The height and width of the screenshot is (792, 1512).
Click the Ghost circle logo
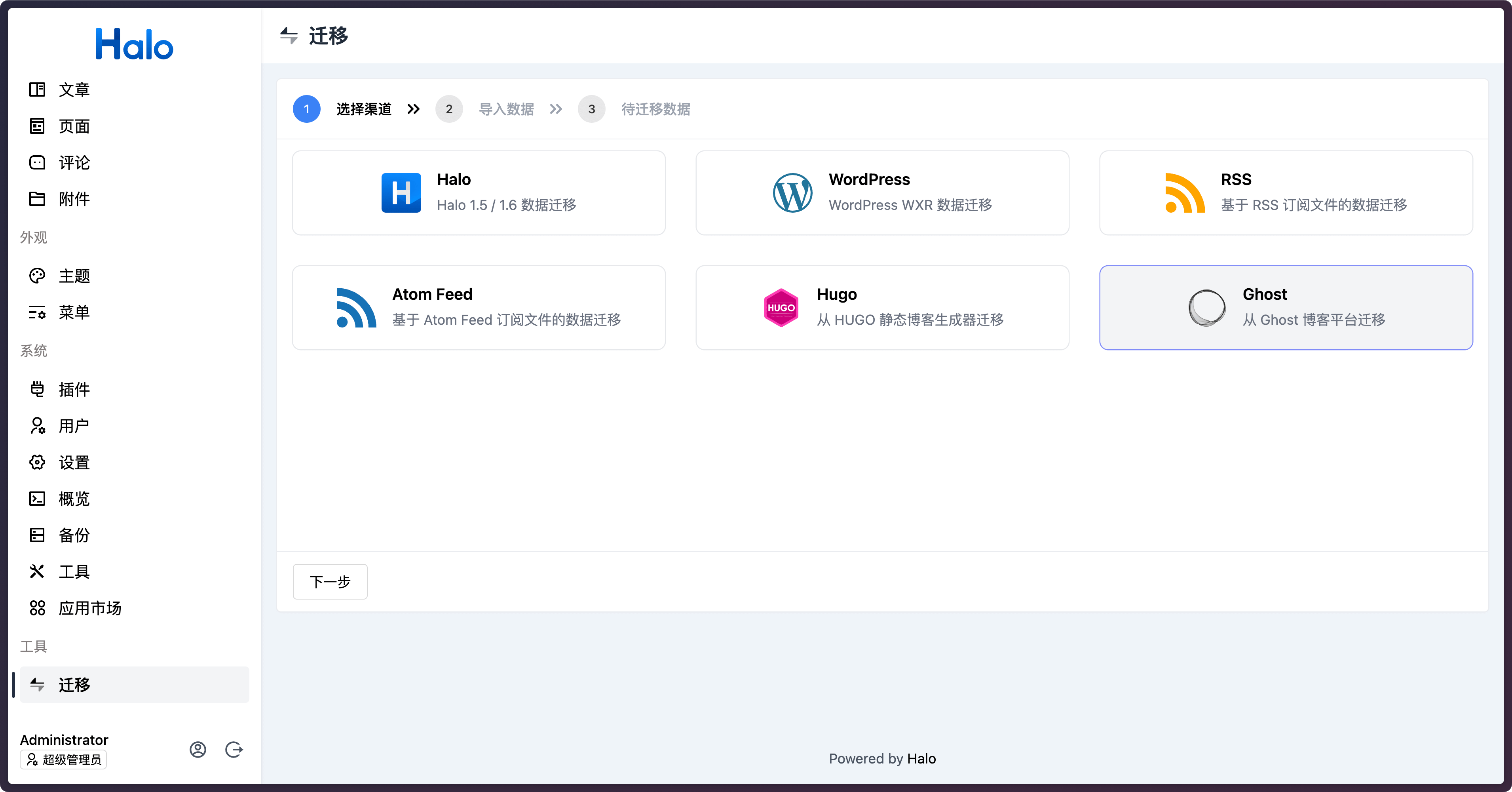1207,308
